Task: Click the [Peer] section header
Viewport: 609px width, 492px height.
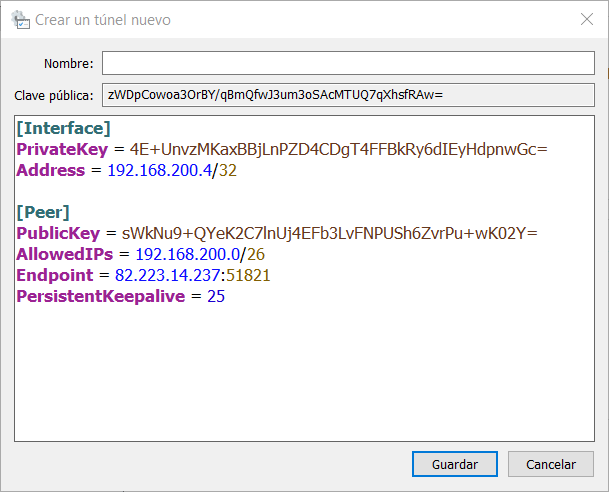Action: (43, 212)
